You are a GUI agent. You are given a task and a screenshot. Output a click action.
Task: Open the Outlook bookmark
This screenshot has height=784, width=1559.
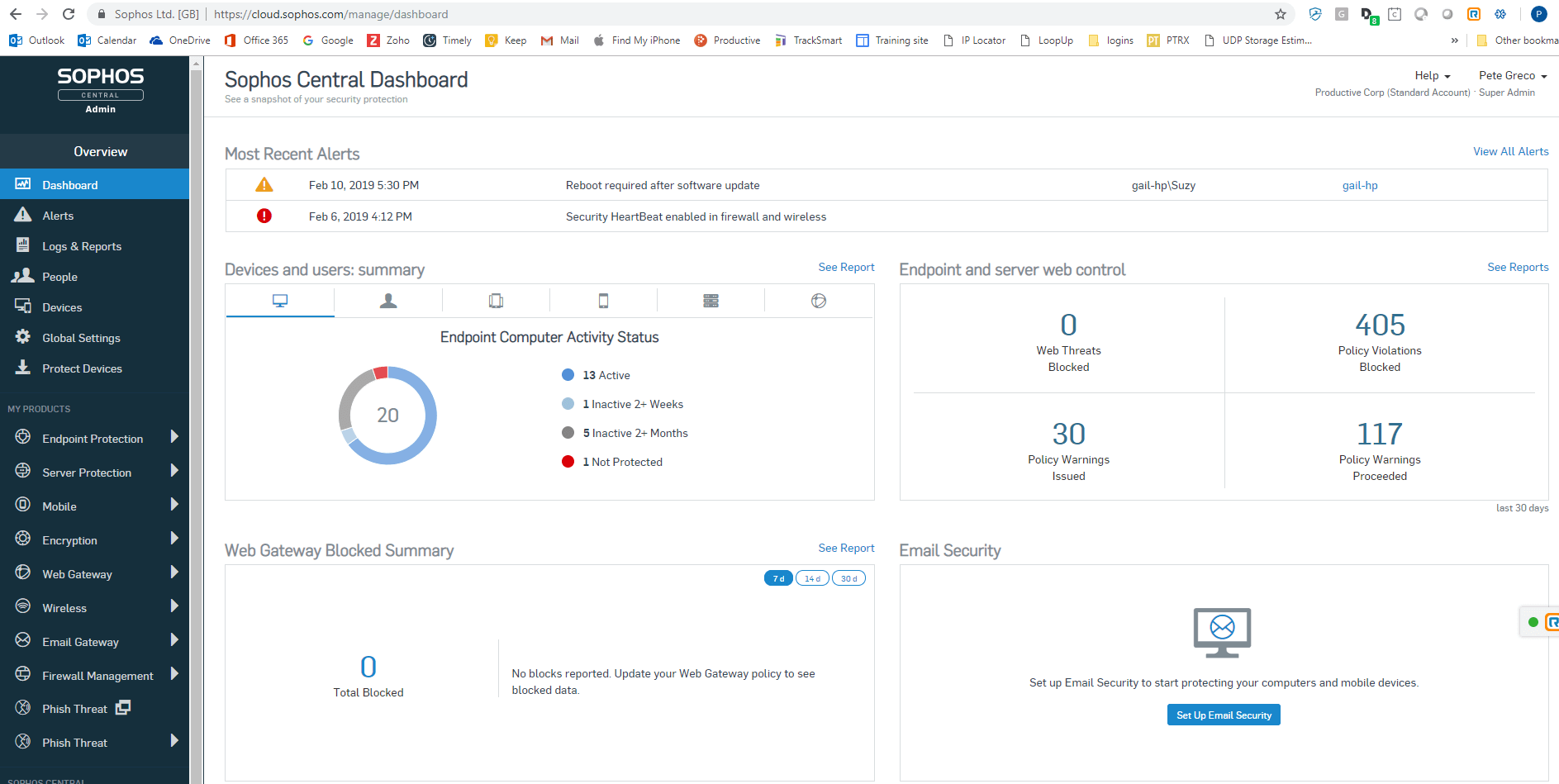pos(36,40)
